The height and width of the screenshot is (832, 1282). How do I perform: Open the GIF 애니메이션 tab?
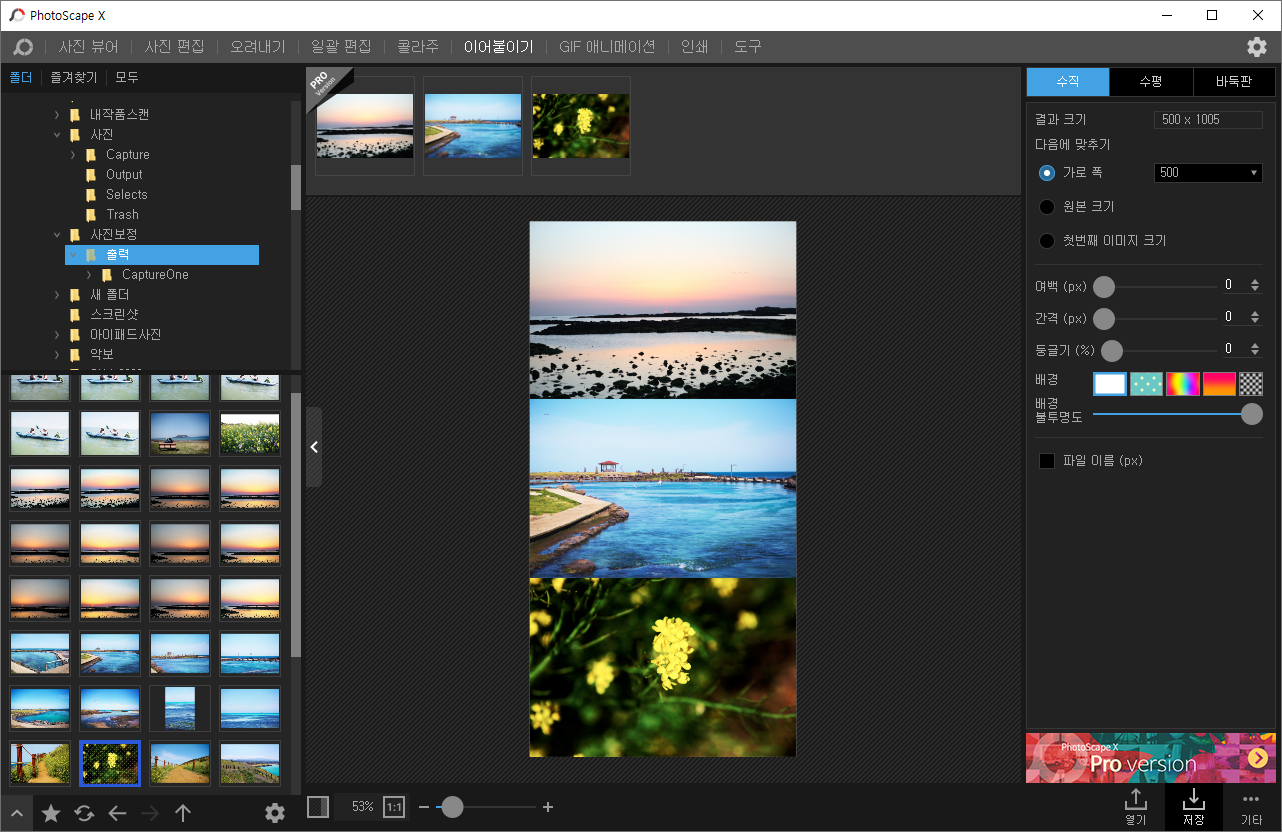pyautogui.click(x=607, y=47)
